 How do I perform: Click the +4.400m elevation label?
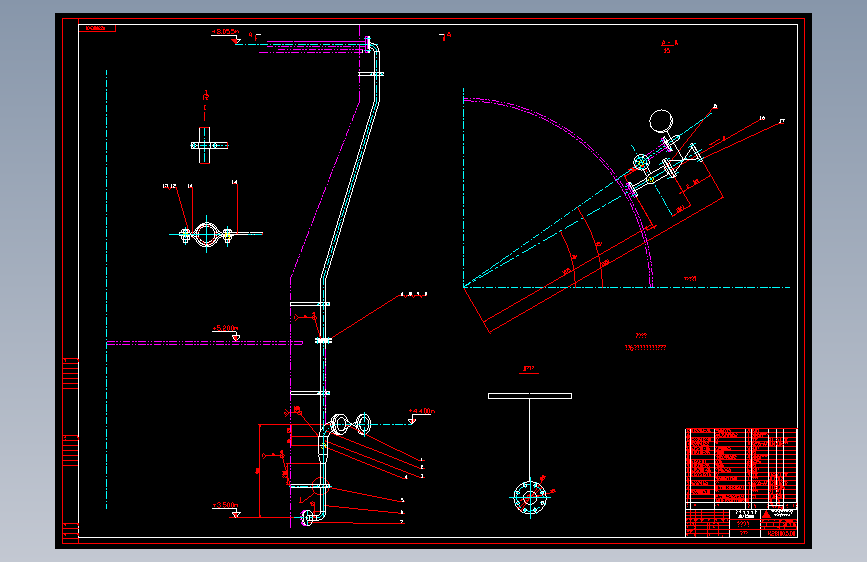[422, 411]
